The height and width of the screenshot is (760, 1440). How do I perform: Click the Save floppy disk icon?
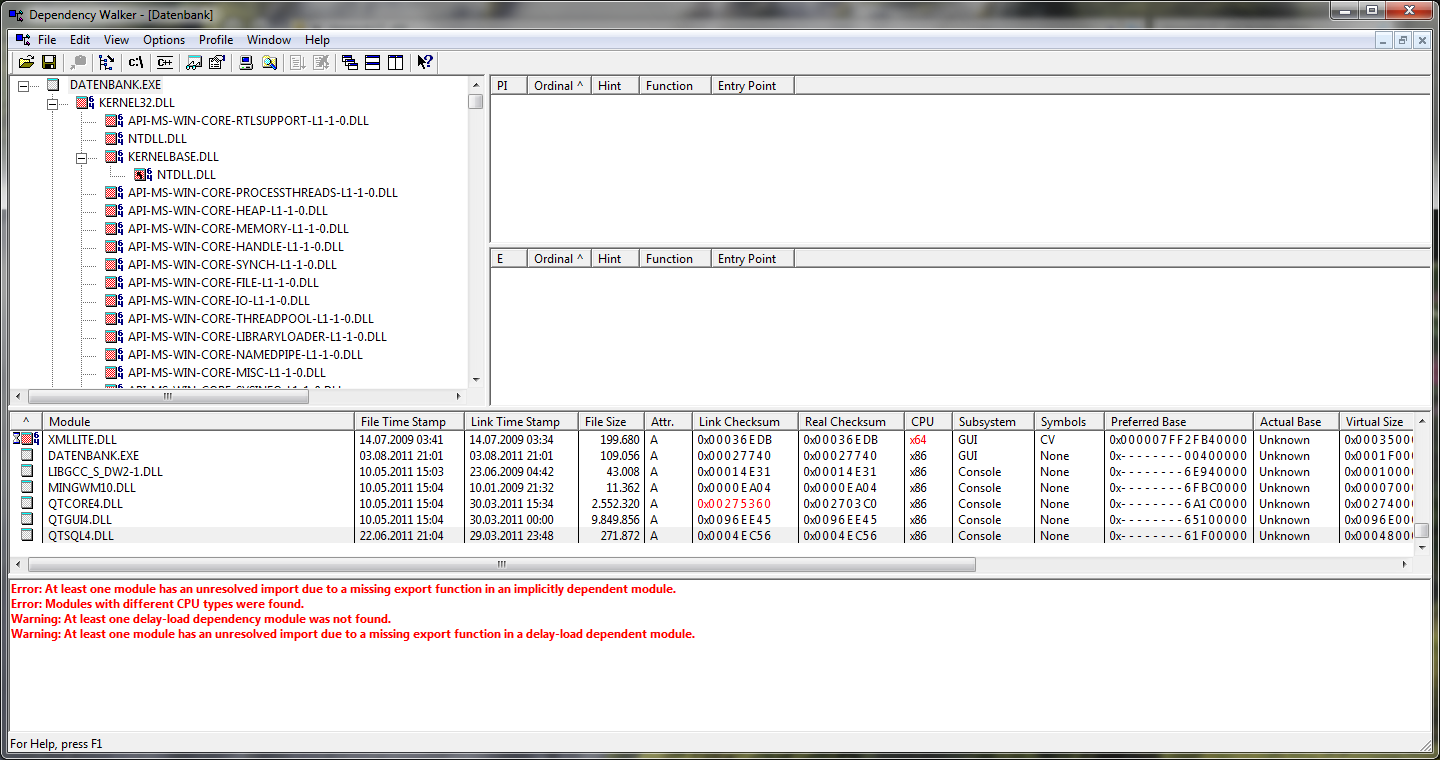pos(48,62)
